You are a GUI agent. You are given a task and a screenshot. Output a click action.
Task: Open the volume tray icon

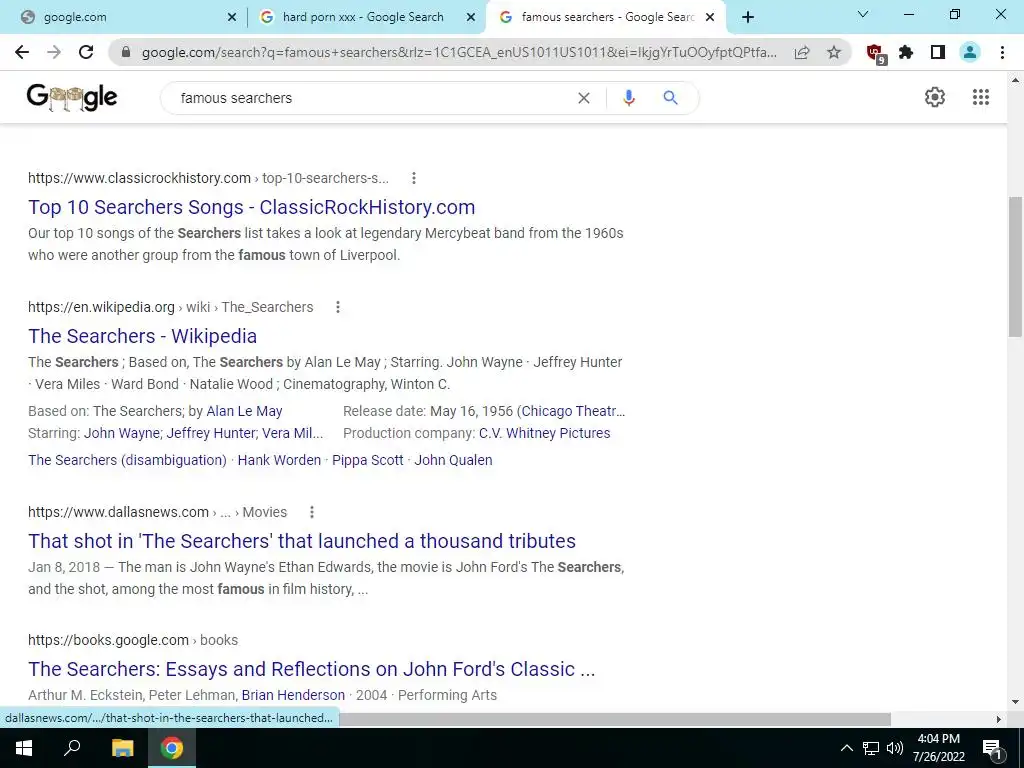pyautogui.click(x=895, y=748)
